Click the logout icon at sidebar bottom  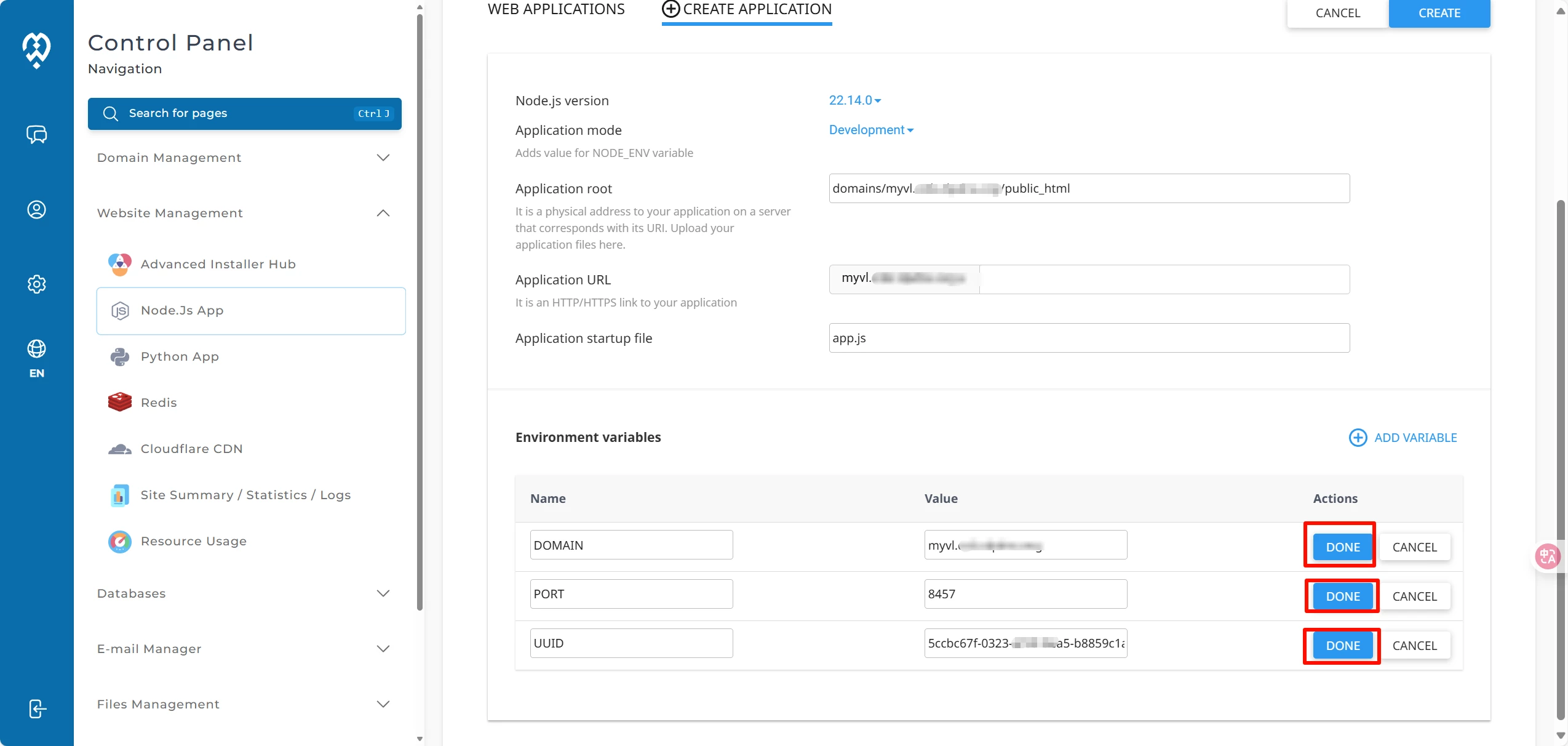(37, 708)
